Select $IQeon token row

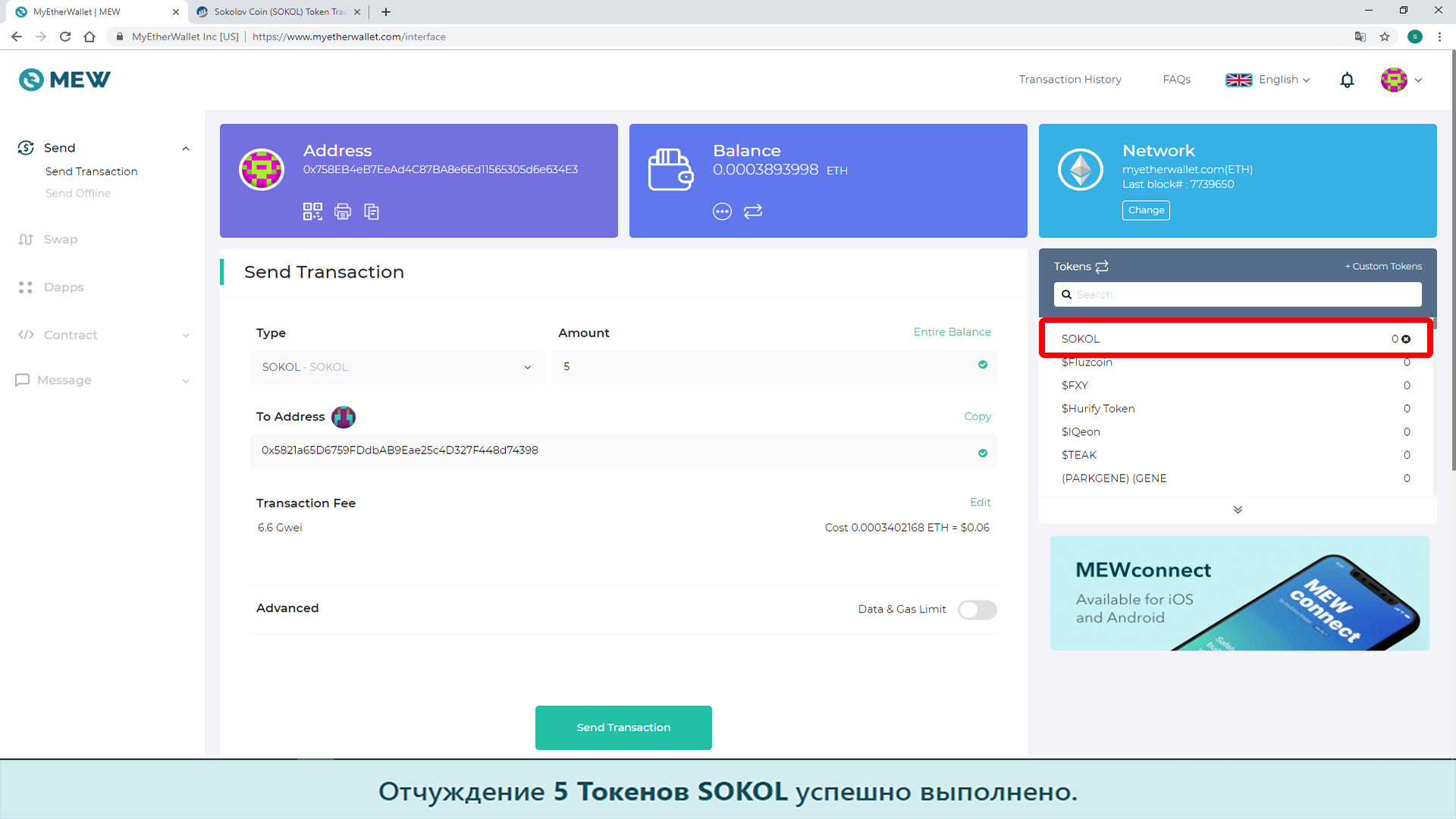click(x=1236, y=432)
